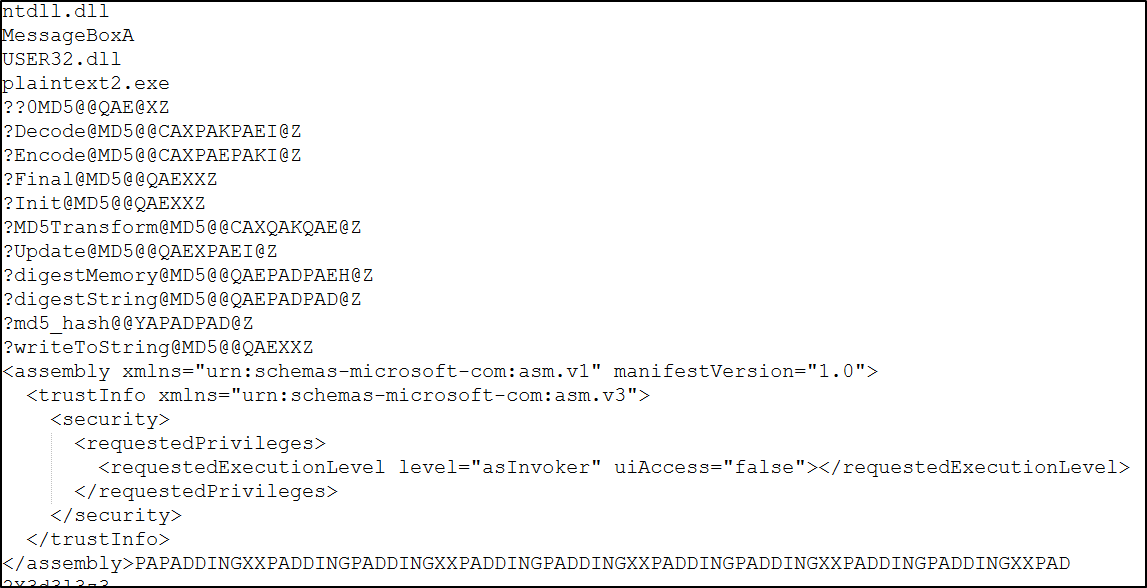Click on the ?digestString@MD5 line
Image resolution: width=1147 pixels, height=588 pixels.
click(x=181, y=300)
